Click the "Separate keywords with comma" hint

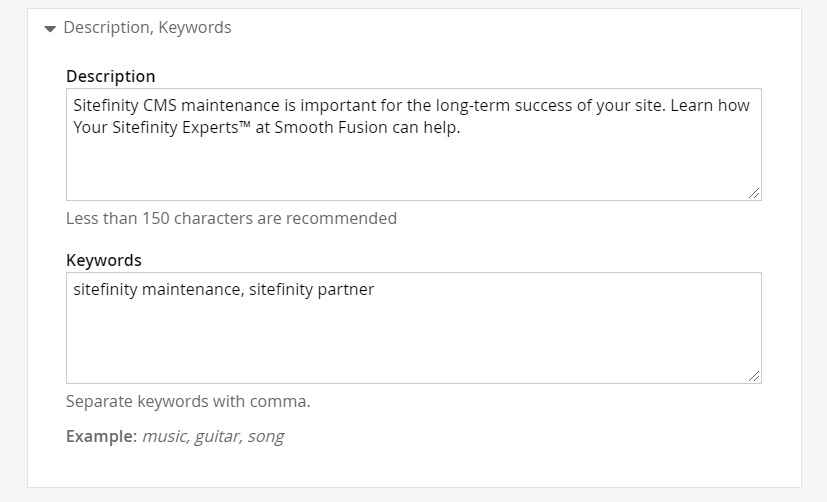188,402
